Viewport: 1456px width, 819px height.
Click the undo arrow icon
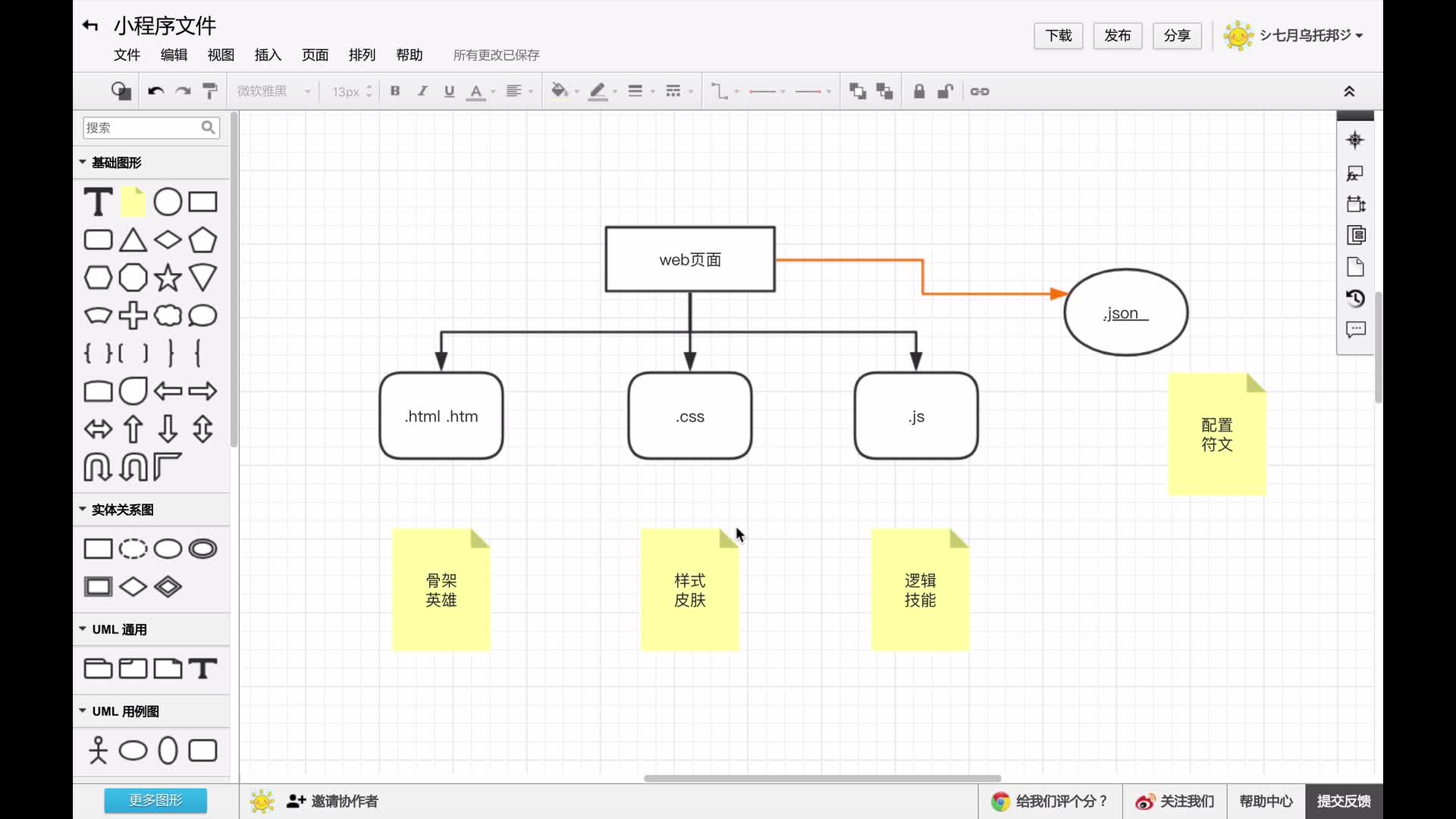155,91
